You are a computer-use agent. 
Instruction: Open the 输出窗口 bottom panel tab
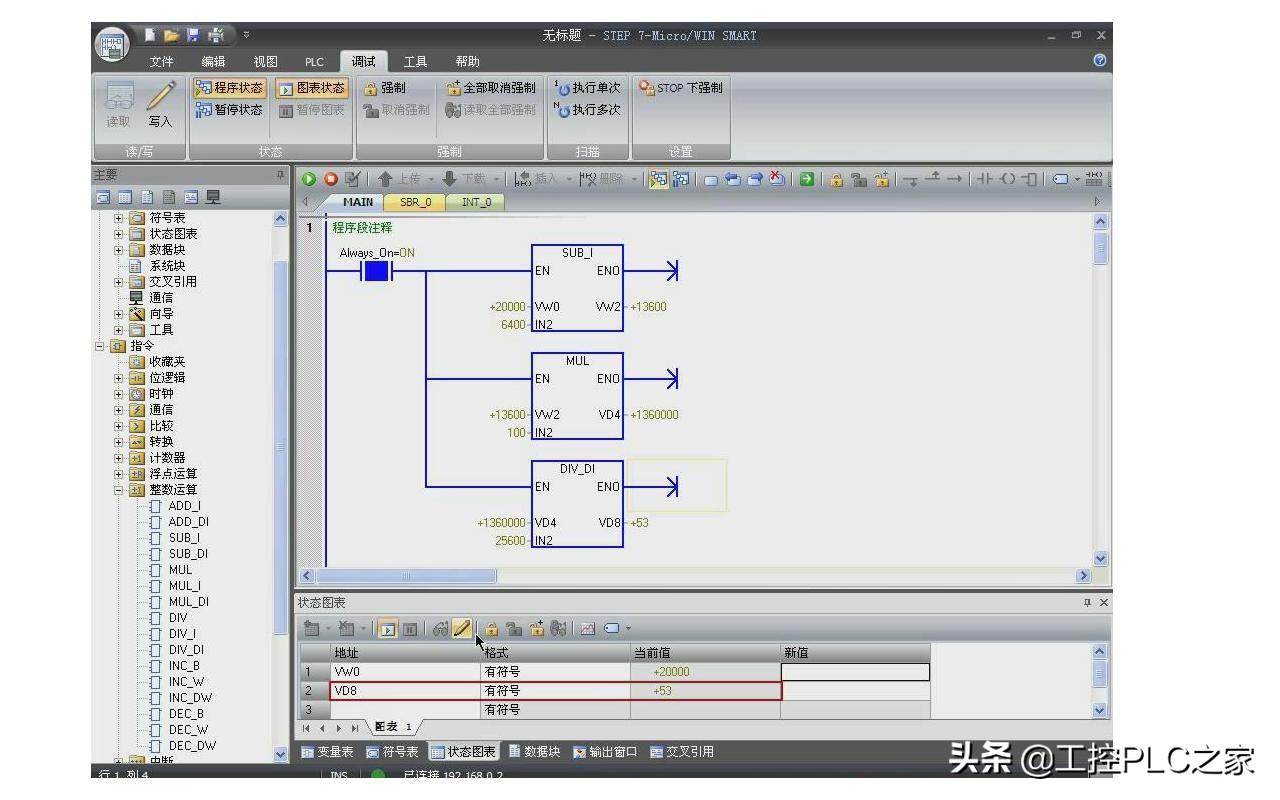tap(605, 752)
